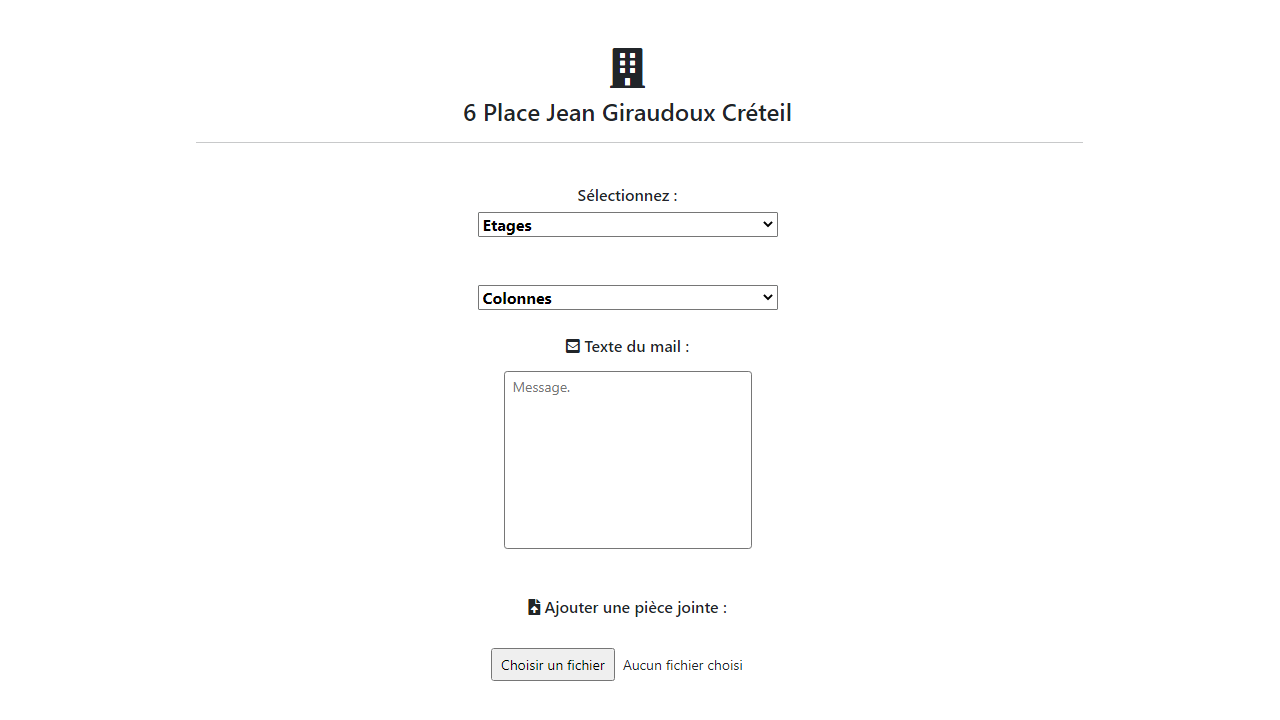Focus the Message text area

628,460
